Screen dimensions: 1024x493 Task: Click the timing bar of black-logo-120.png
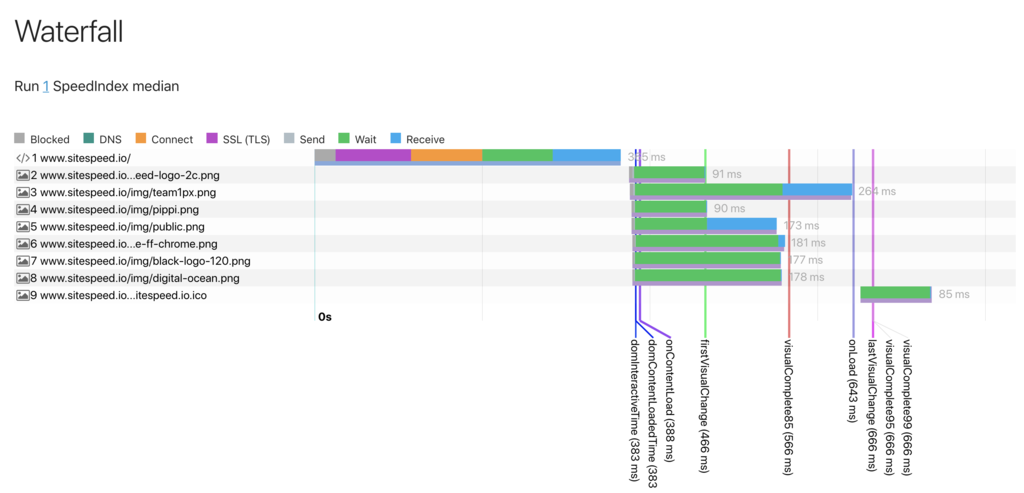click(707, 260)
